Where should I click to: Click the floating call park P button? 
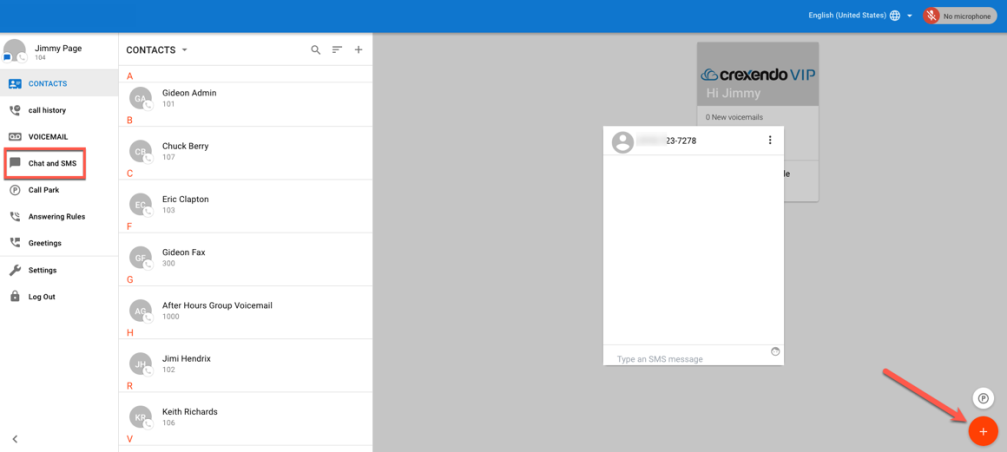tap(983, 398)
